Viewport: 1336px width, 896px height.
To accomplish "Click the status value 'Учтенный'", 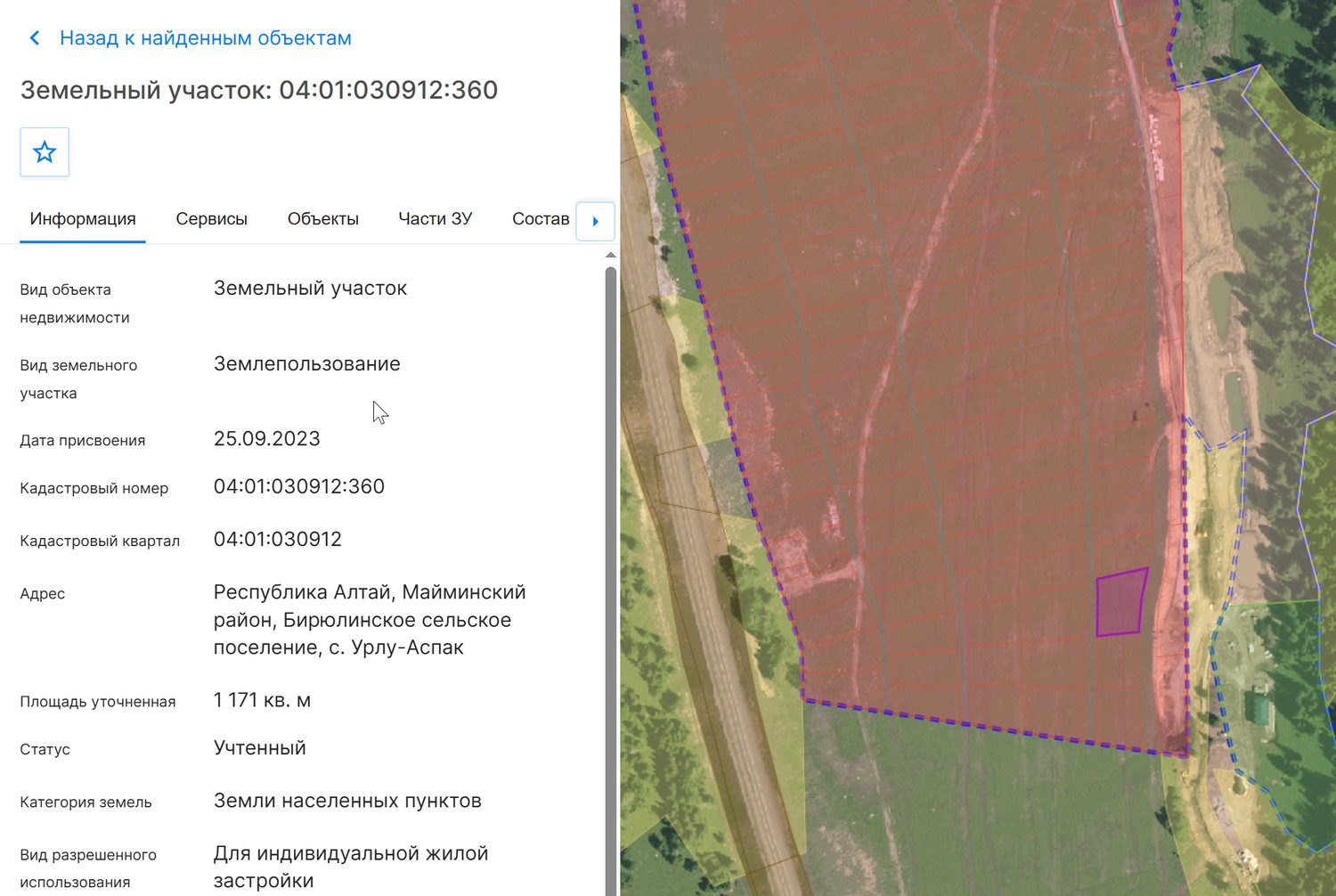I will pyautogui.click(x=260, y=747).
